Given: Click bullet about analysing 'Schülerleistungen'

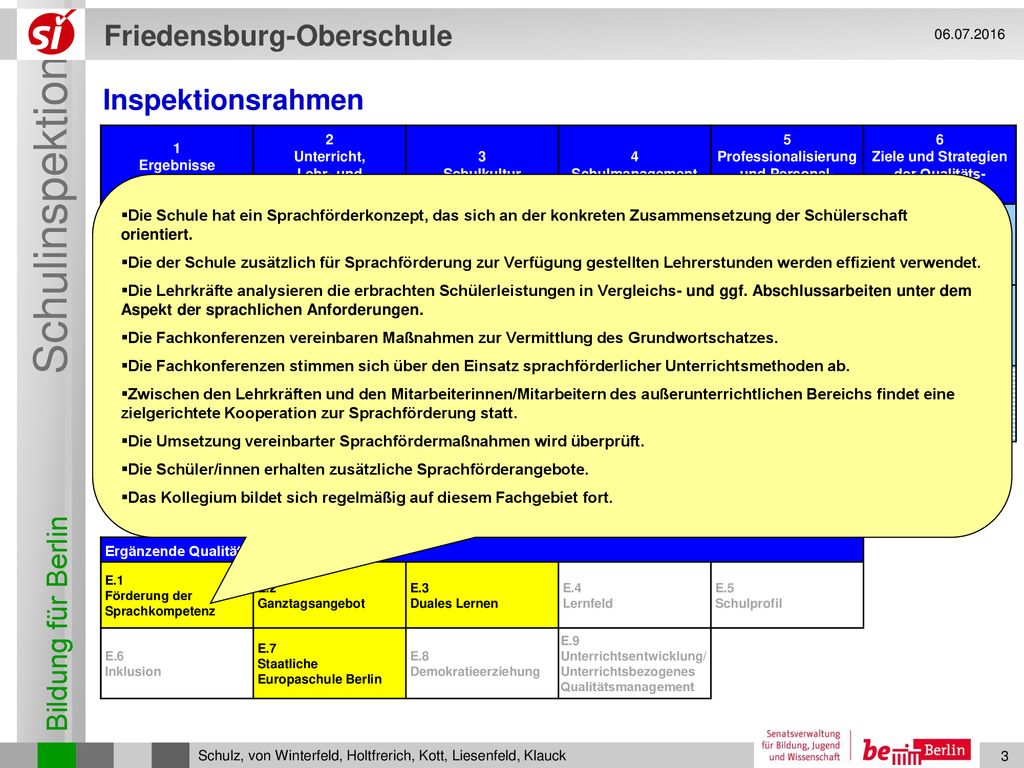Looking at the screenshot, I should 546,300.
